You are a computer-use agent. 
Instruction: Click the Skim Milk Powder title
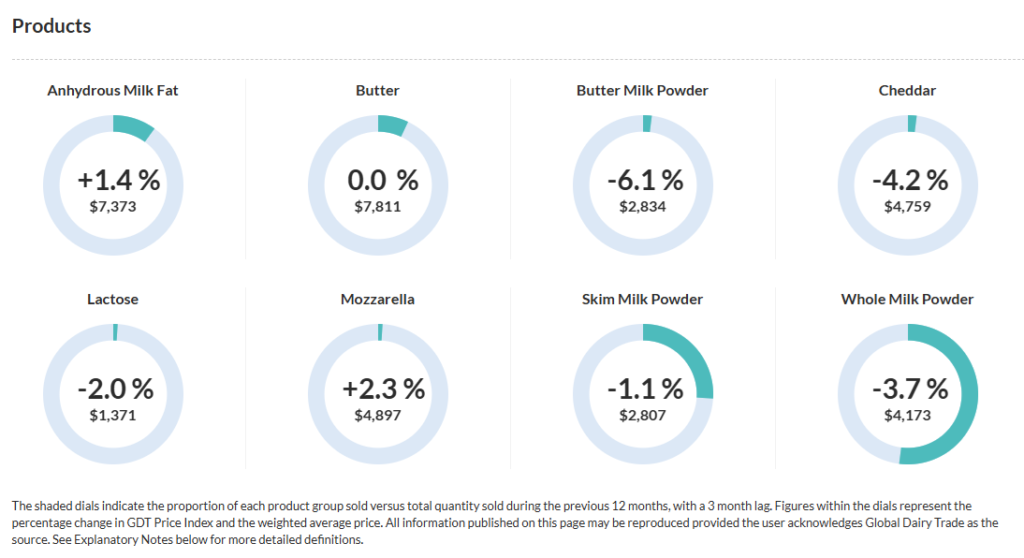[x=643, y=299]
